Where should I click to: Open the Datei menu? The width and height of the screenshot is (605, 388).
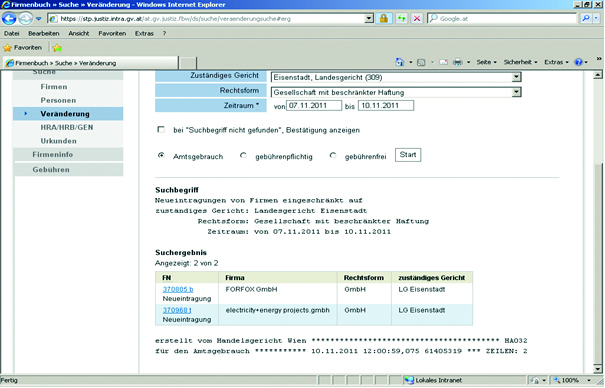pyautogui.click(x=12, y=34)
